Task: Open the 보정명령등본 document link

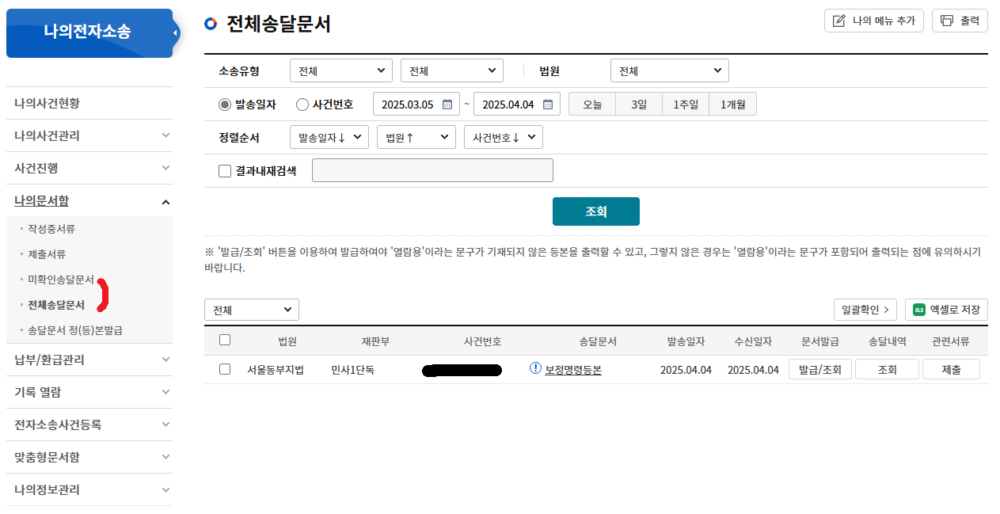Action: point(573,370)
